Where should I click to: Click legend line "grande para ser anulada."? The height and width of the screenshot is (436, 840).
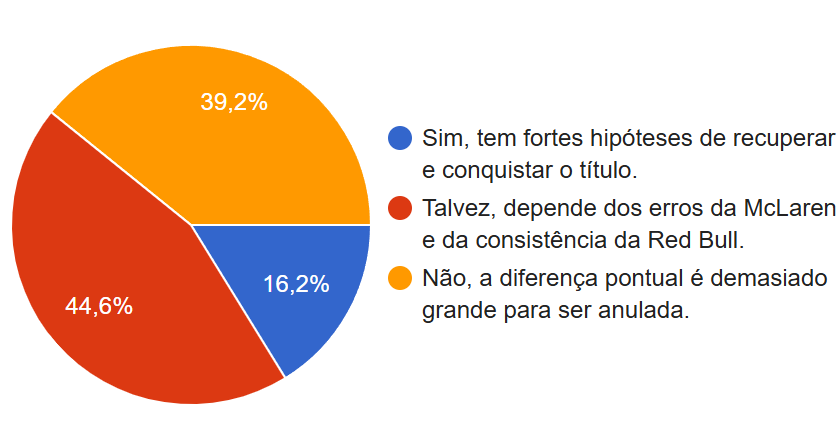pos(556,310)
